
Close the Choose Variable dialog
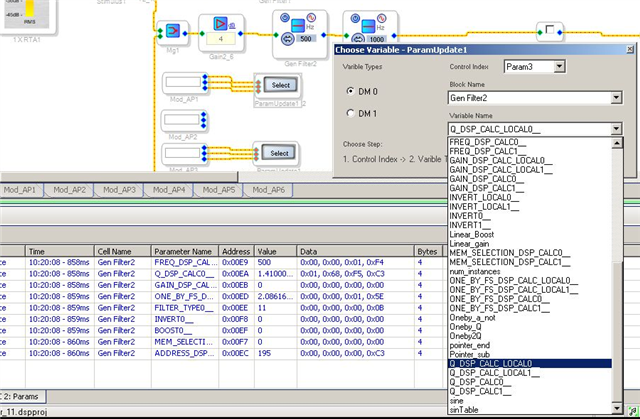point(630,50)
